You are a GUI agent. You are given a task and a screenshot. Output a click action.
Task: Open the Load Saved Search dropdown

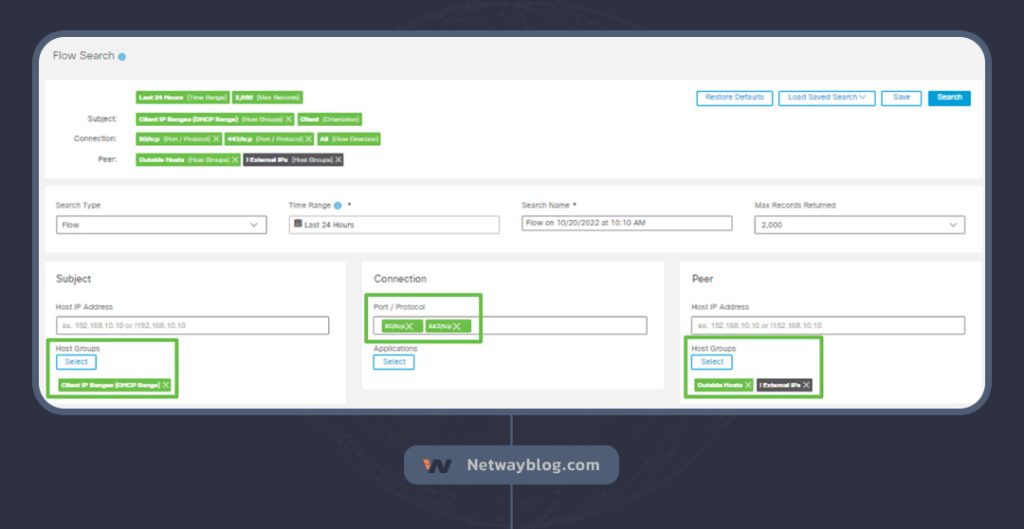tap(826, 98)
